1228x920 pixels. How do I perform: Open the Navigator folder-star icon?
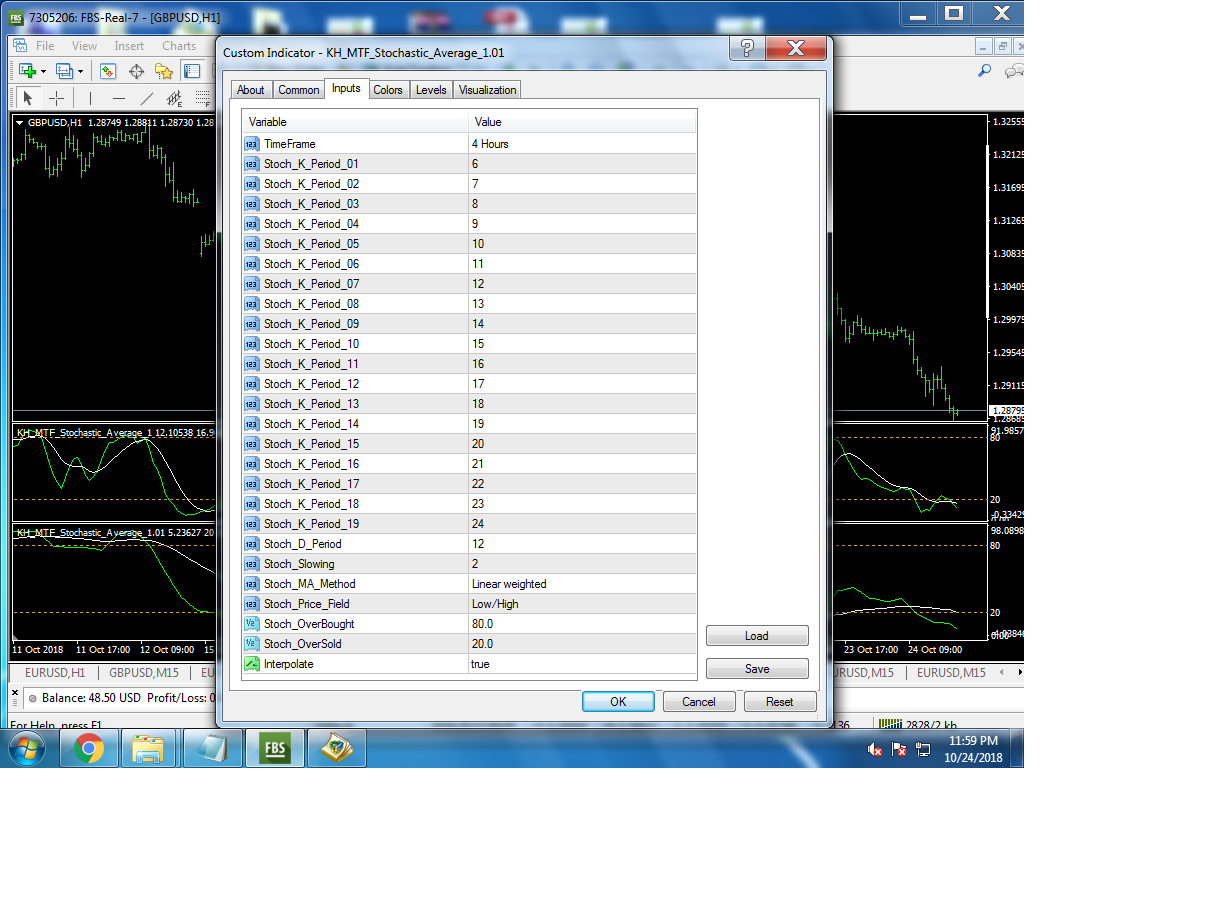163,71
